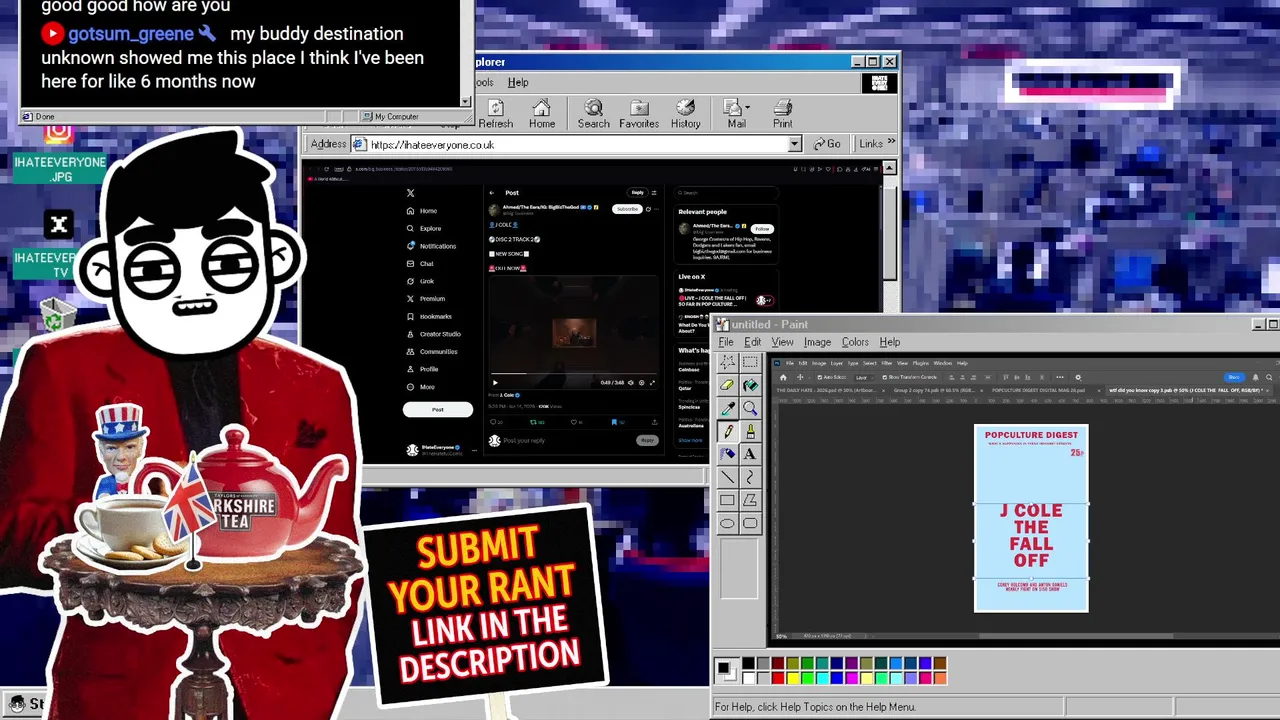This screenshot has width=1280, height=720.
Task: Open the Image menu in Paint
Action: click(x=817, y=342)
